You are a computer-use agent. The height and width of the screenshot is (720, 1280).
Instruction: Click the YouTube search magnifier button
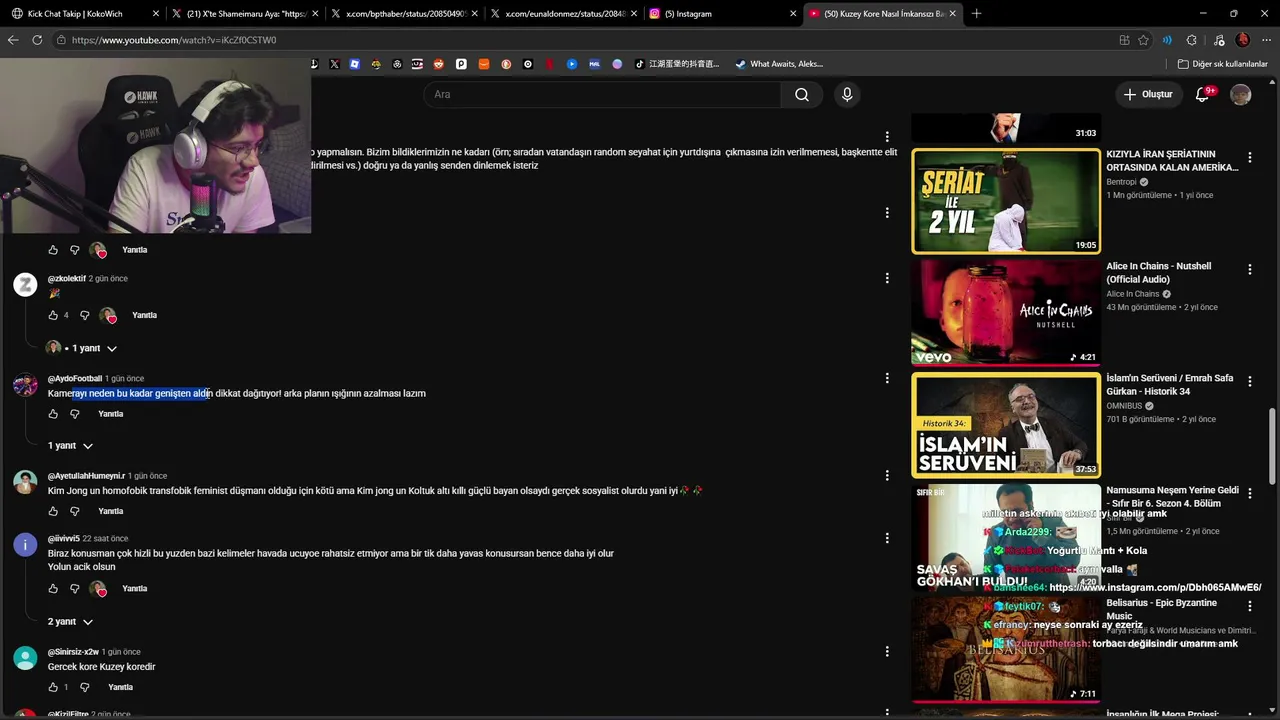tap(802, 94)
